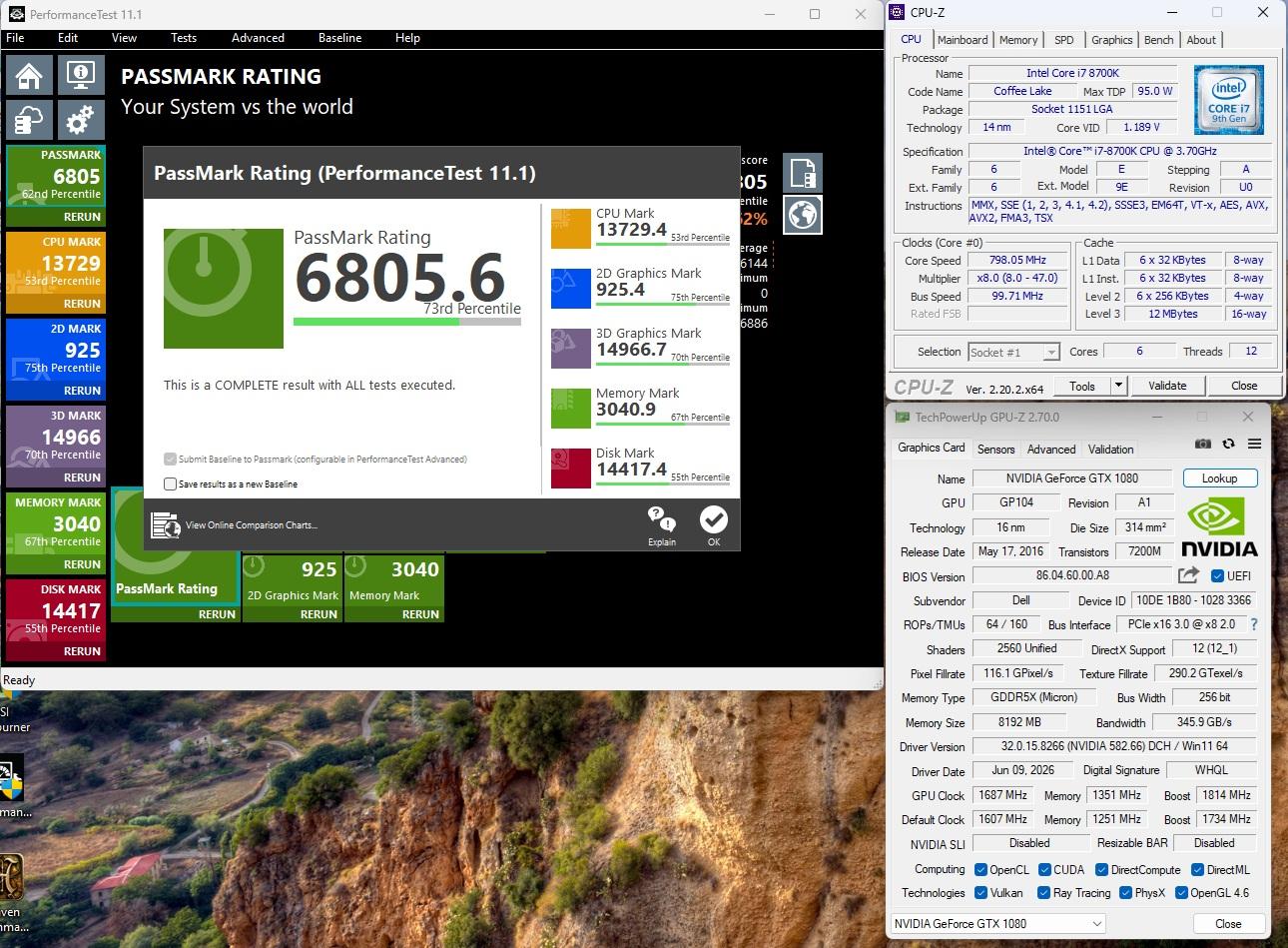Screen dimensions: 1288x948
Task: Toggle the Vulkan checkbox
Action: tap(980, 893)
